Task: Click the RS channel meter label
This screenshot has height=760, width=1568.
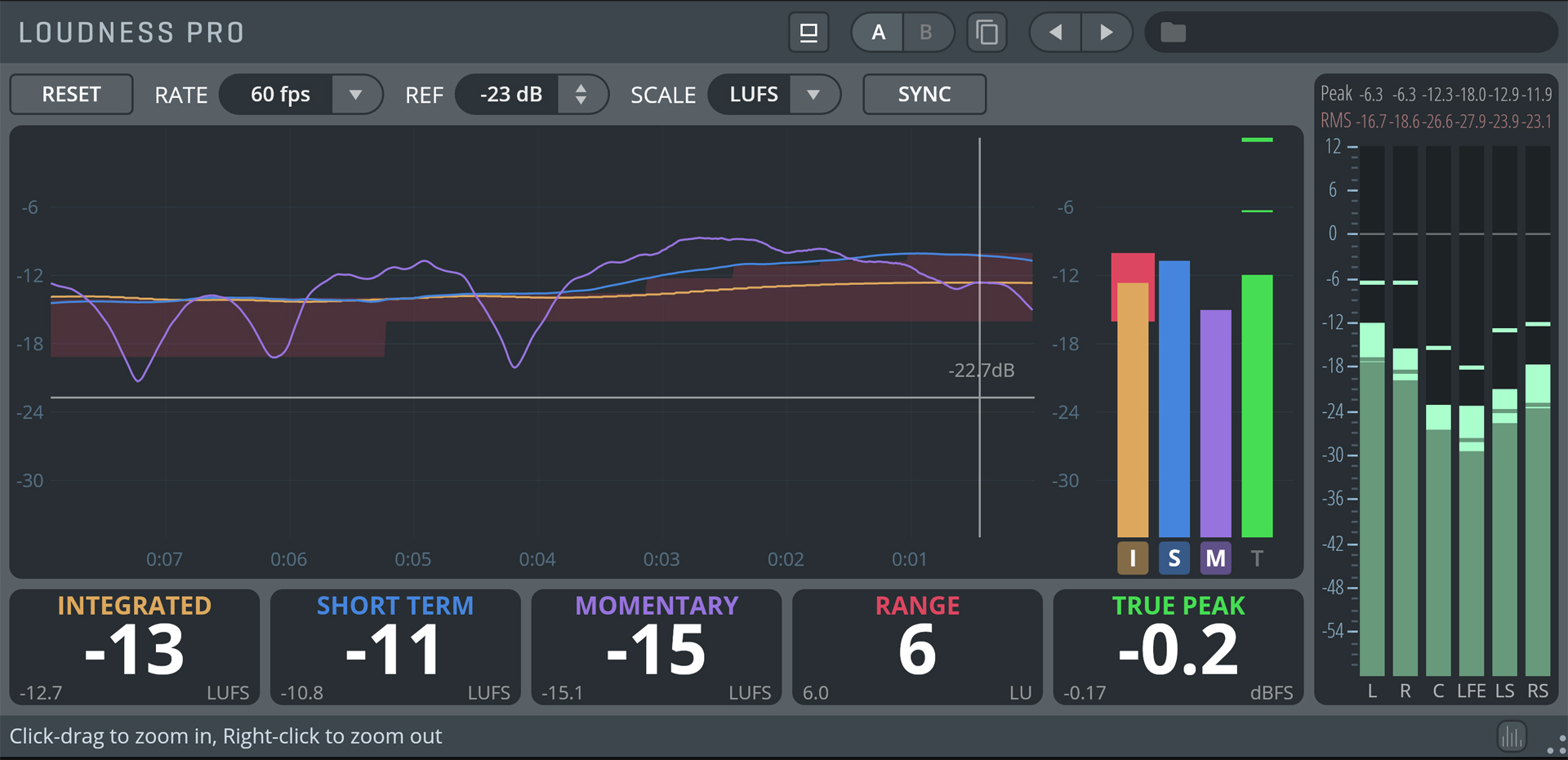Action: [1538, 691]
